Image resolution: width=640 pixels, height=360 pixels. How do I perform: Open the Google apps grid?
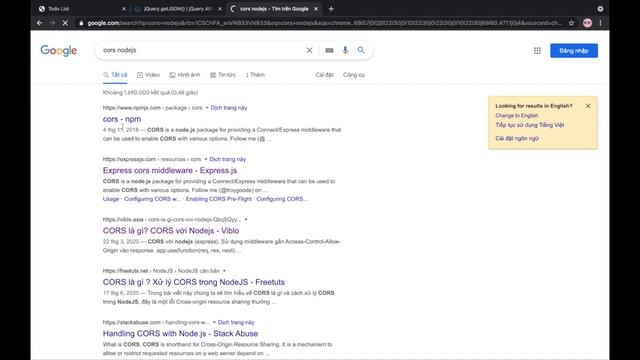pos(537,51)
